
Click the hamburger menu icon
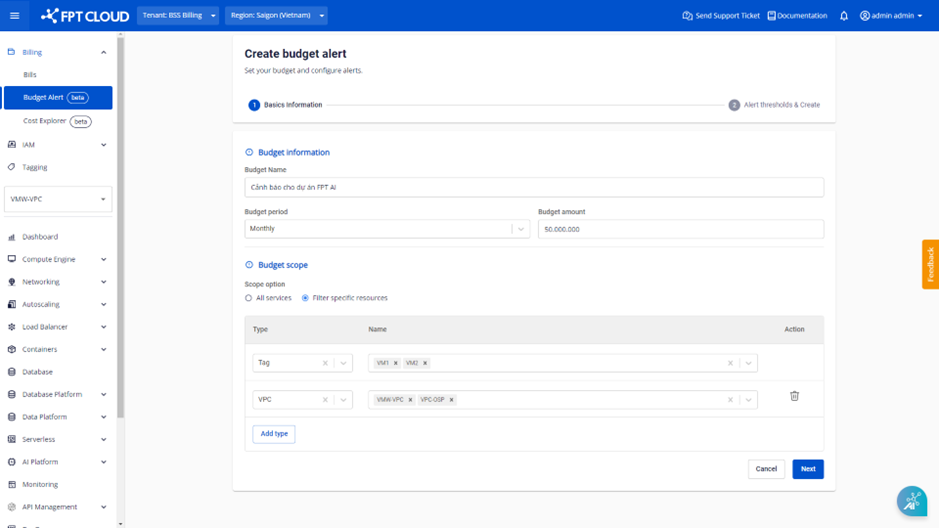coord(15,16)
